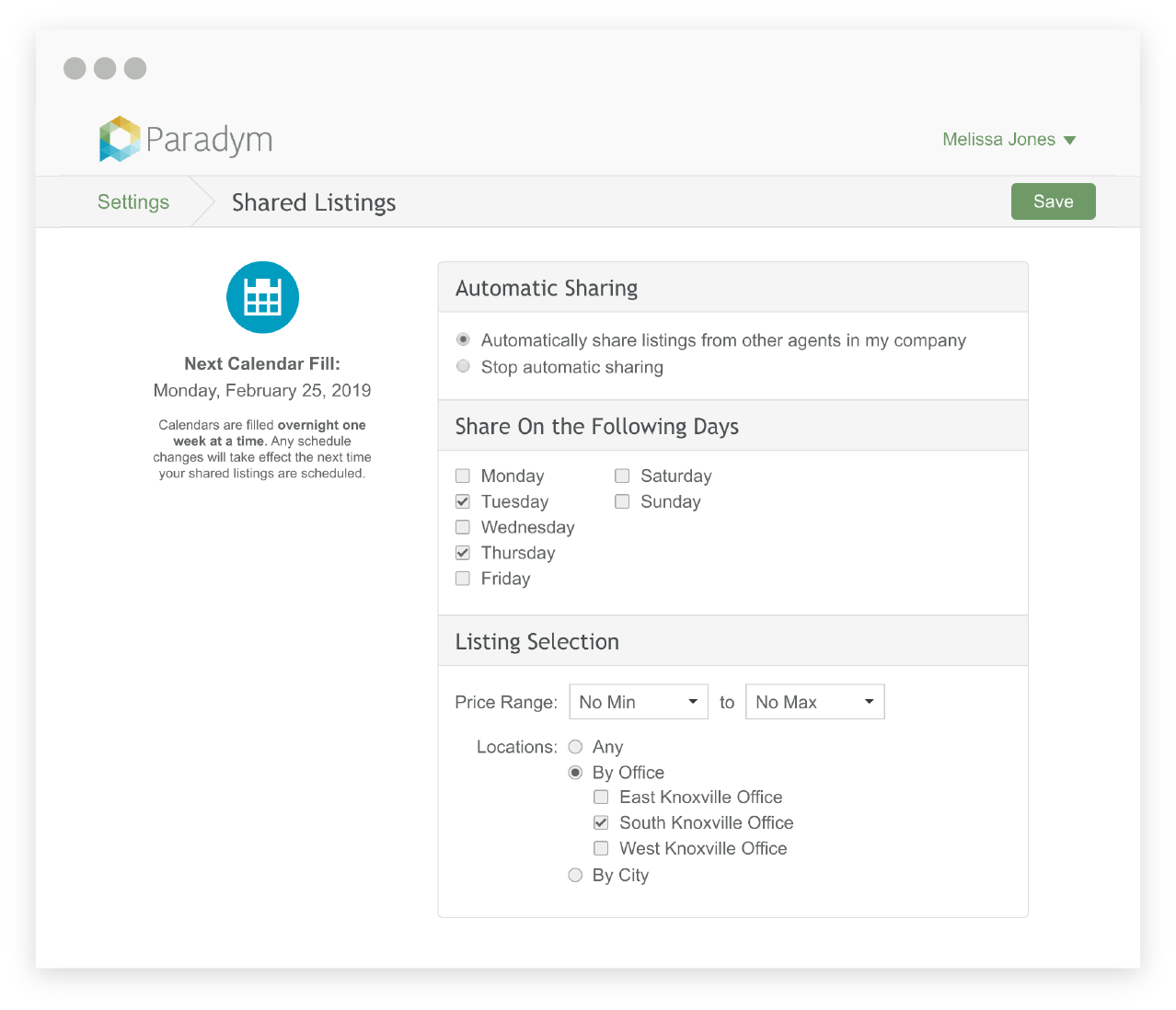Click the third gray window control dot
Screen dimensions: 1176x1010
click(x=135, y=69)
